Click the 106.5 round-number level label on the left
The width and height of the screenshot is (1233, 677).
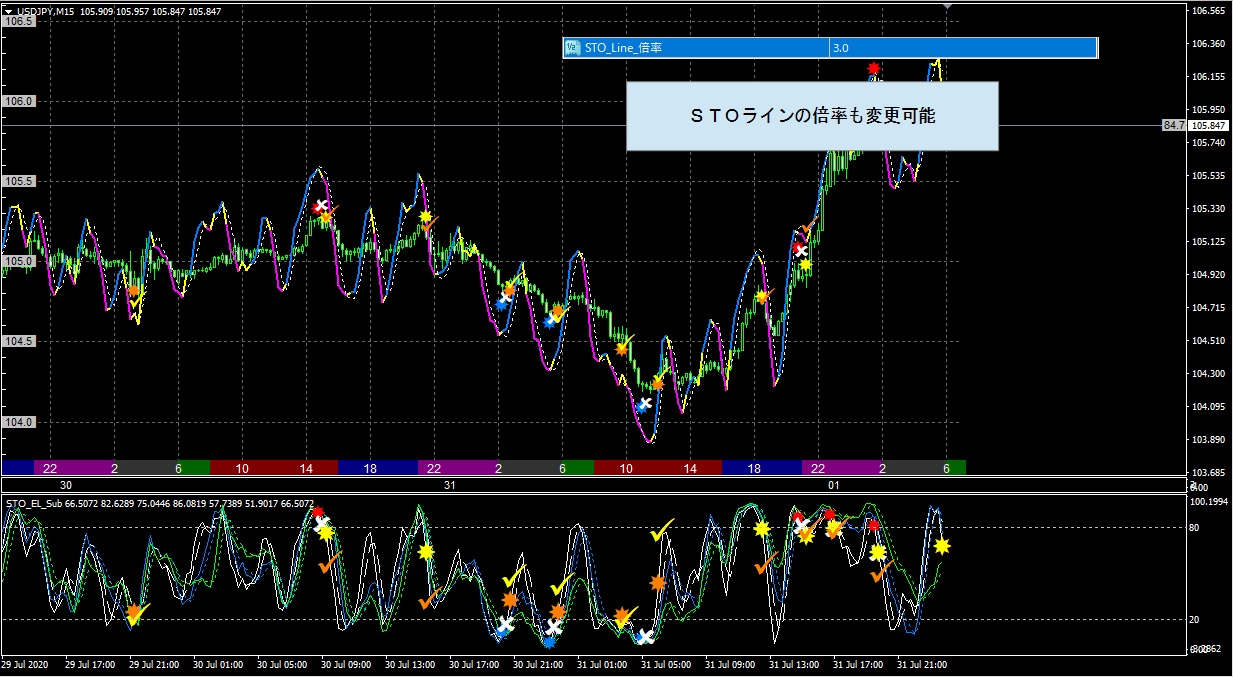pyautogui.click(x=19, y=21)
